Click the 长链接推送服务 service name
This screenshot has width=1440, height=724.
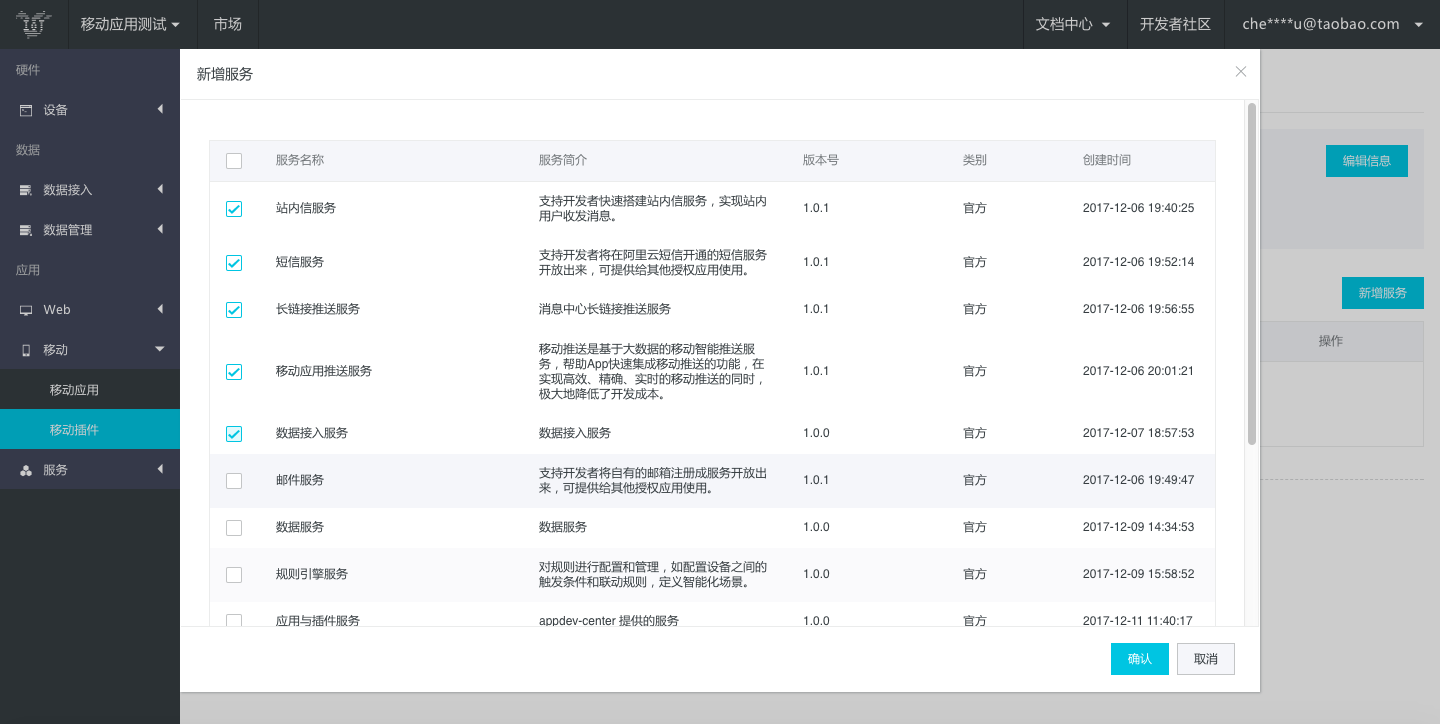318,309
